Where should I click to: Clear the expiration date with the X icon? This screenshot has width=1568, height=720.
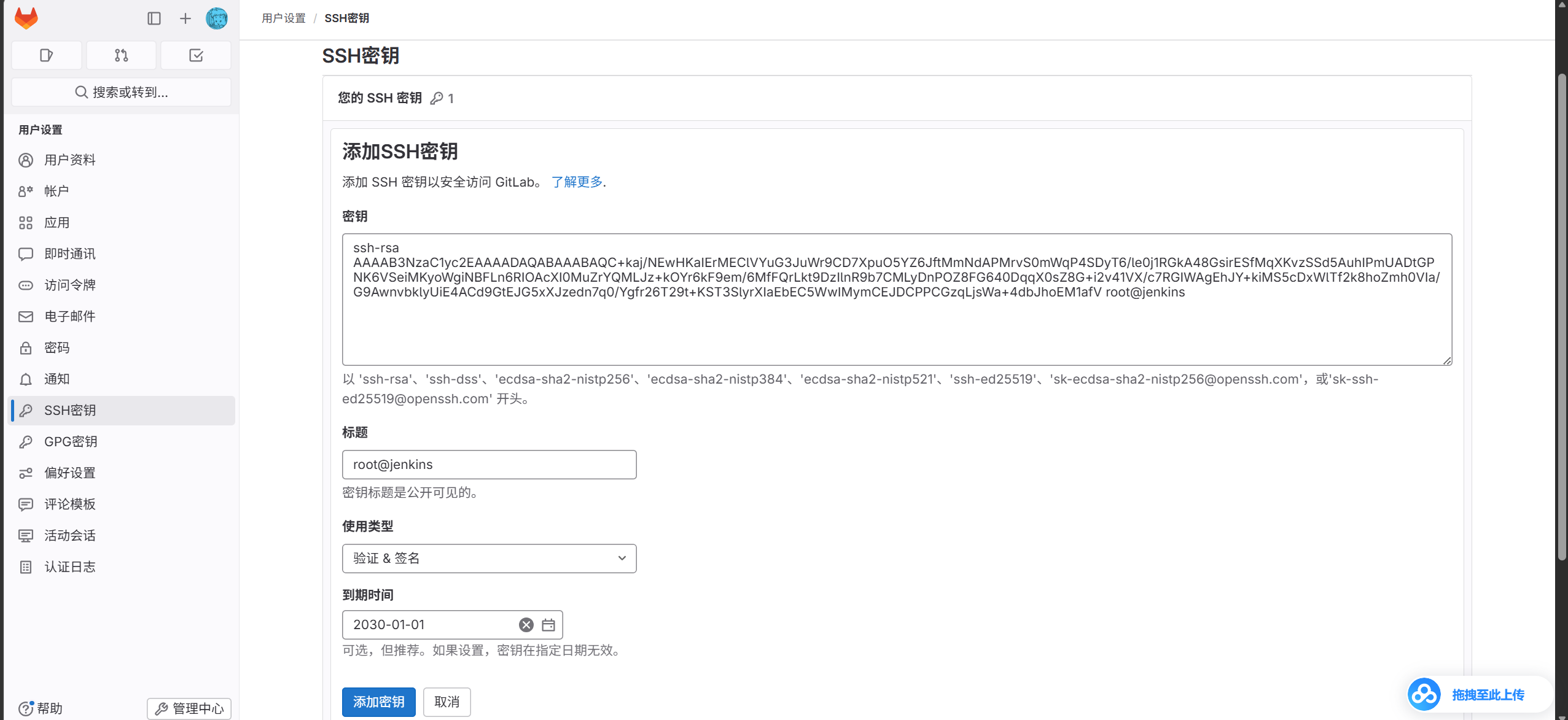pos(526,625)
